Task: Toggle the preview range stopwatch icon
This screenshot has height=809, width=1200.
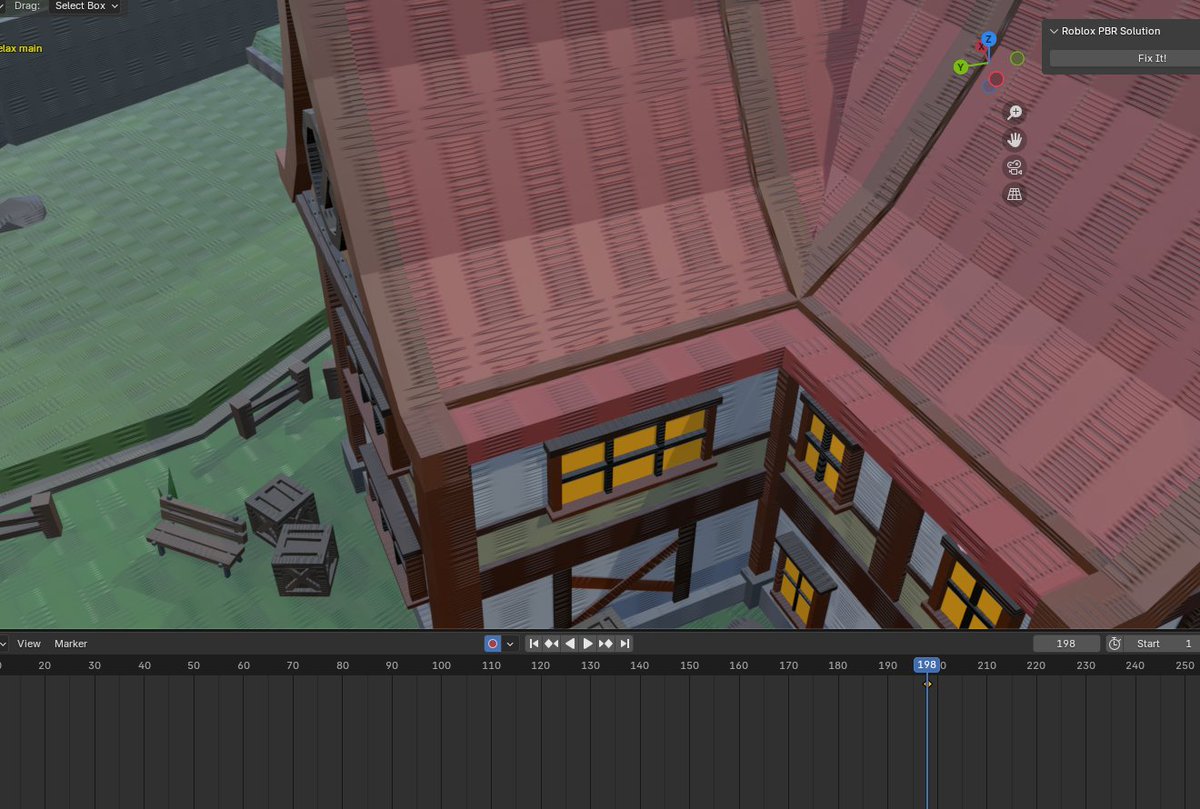Action: [x=1115, y=644]
